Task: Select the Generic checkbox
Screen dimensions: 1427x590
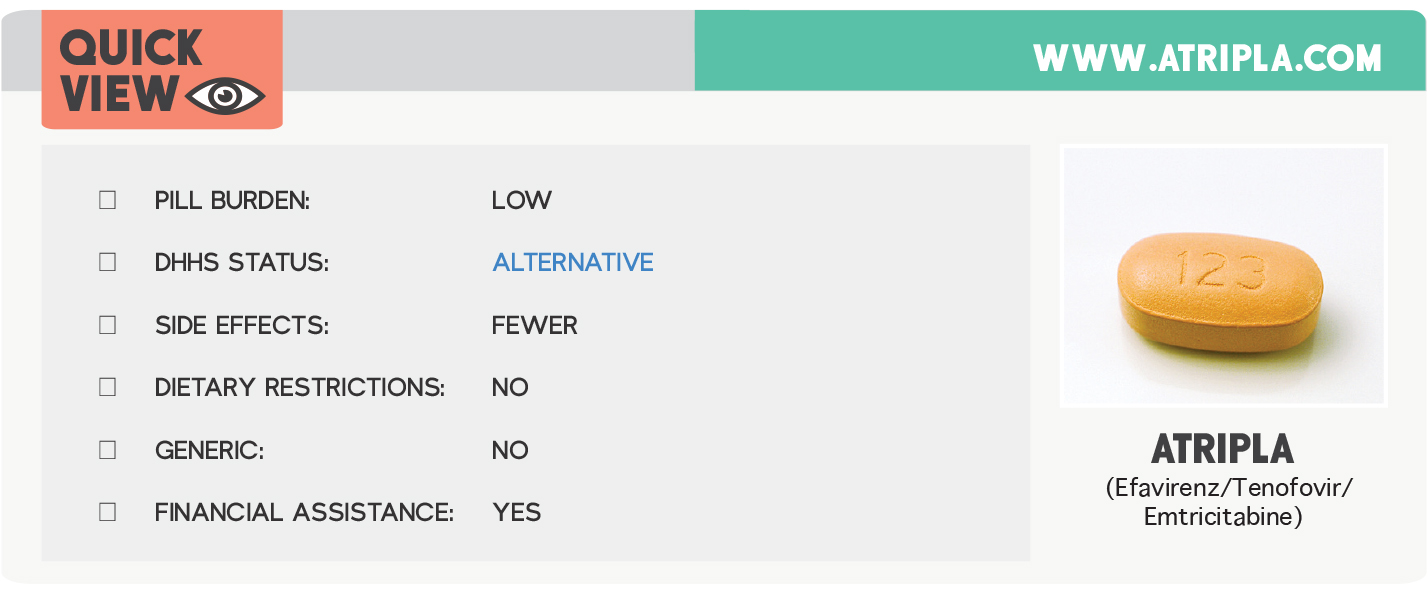Action: pos(108,450)
